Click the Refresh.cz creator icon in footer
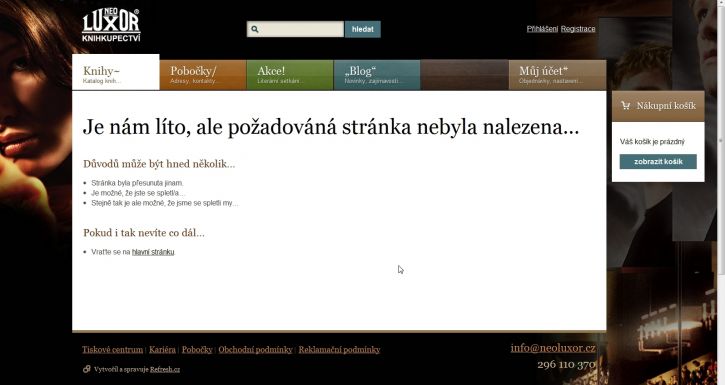 point(86,369)
